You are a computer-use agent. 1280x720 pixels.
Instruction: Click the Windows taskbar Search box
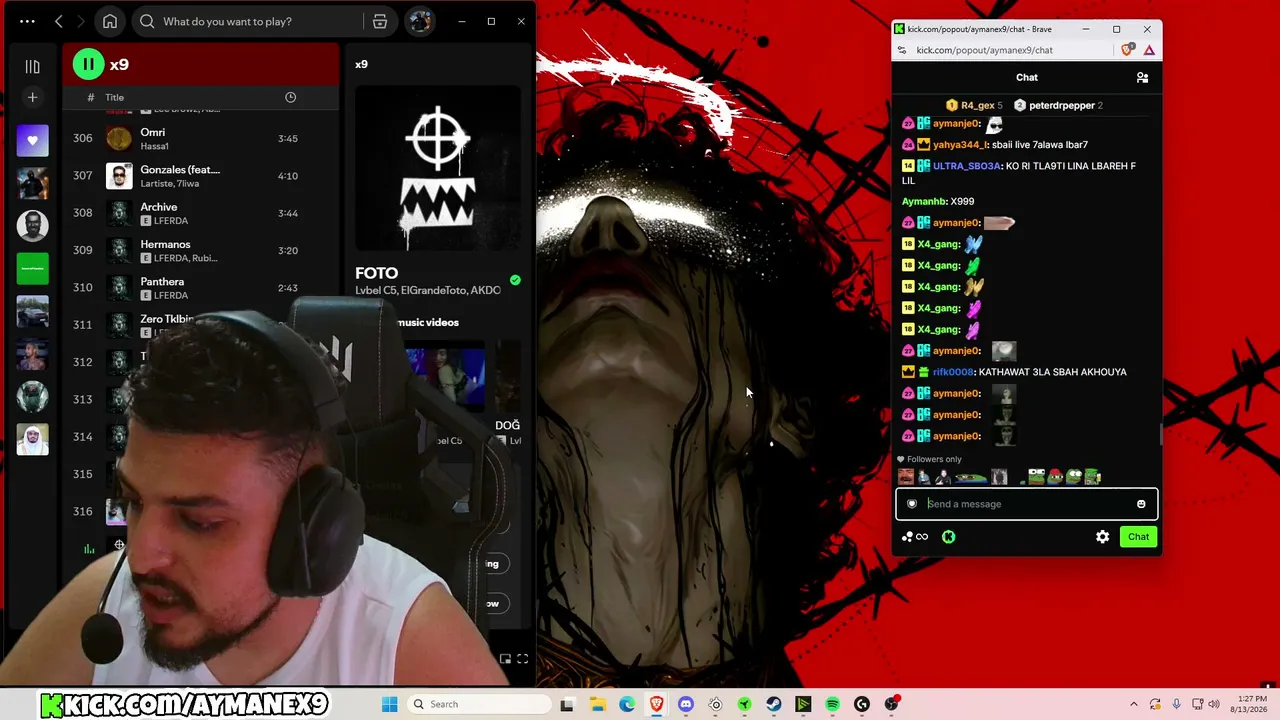[477, 704]
